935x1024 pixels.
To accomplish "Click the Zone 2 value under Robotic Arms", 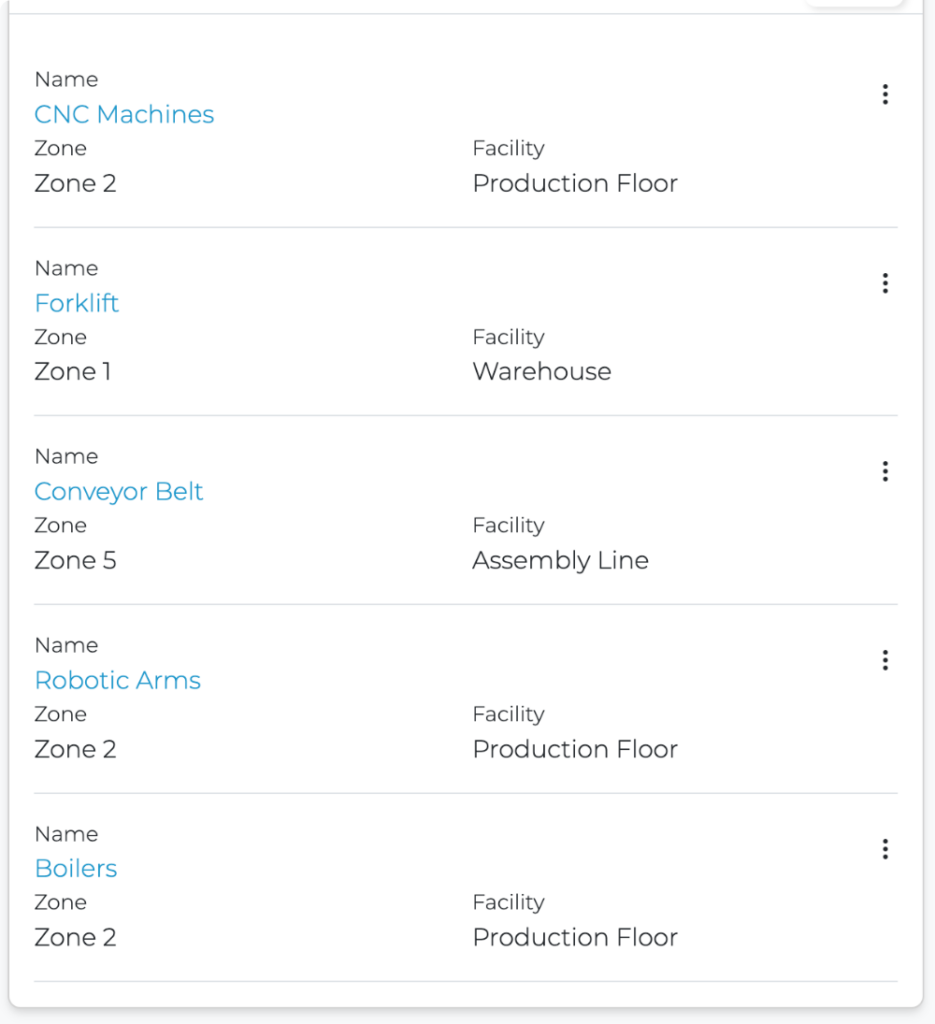I will (x=76, y=750).
